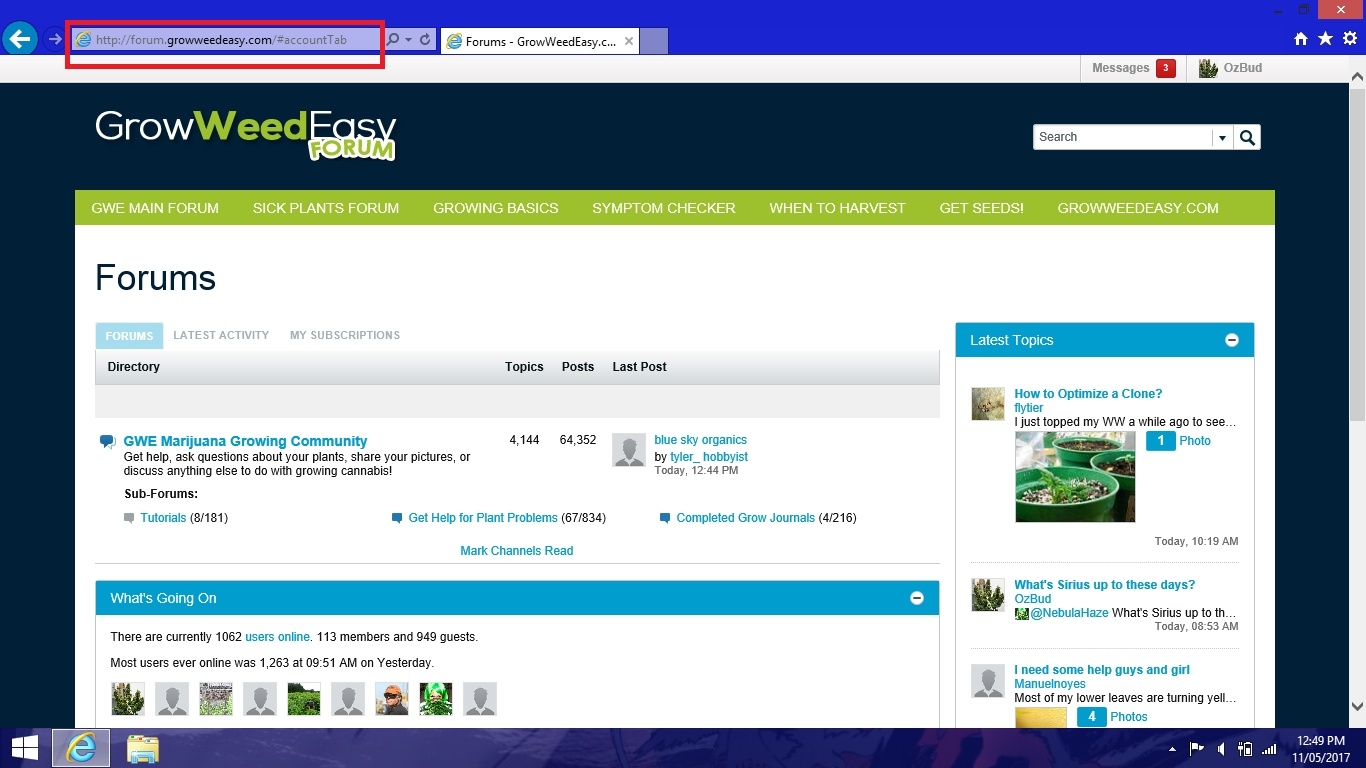The width and height of the screenshot is (1366, 768).
Task: Close the Forums - GrowWeedEasy tab
Action: click(629, 41)
